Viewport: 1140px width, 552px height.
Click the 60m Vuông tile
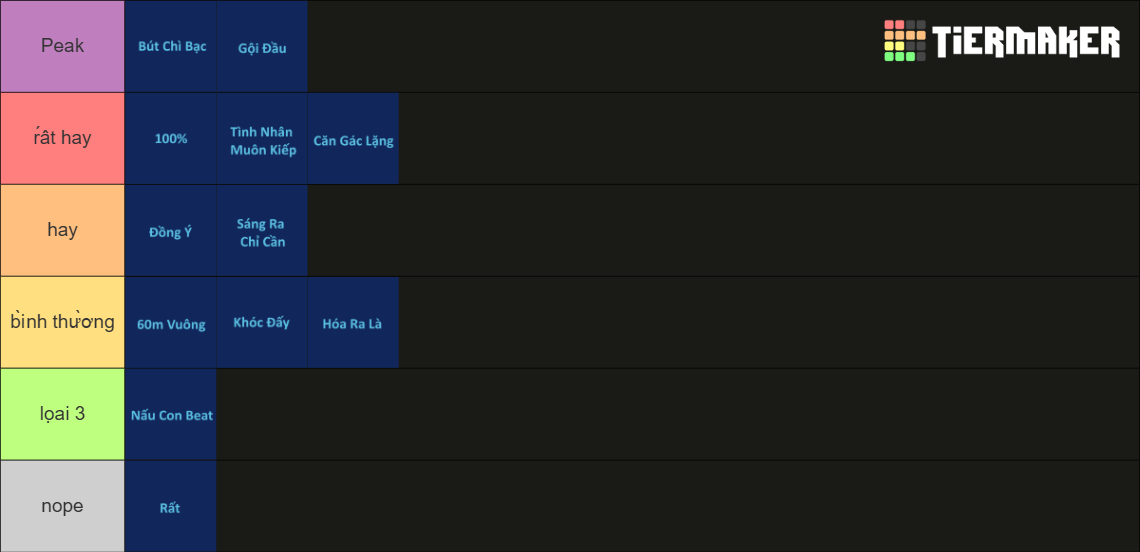click(171, 322)
